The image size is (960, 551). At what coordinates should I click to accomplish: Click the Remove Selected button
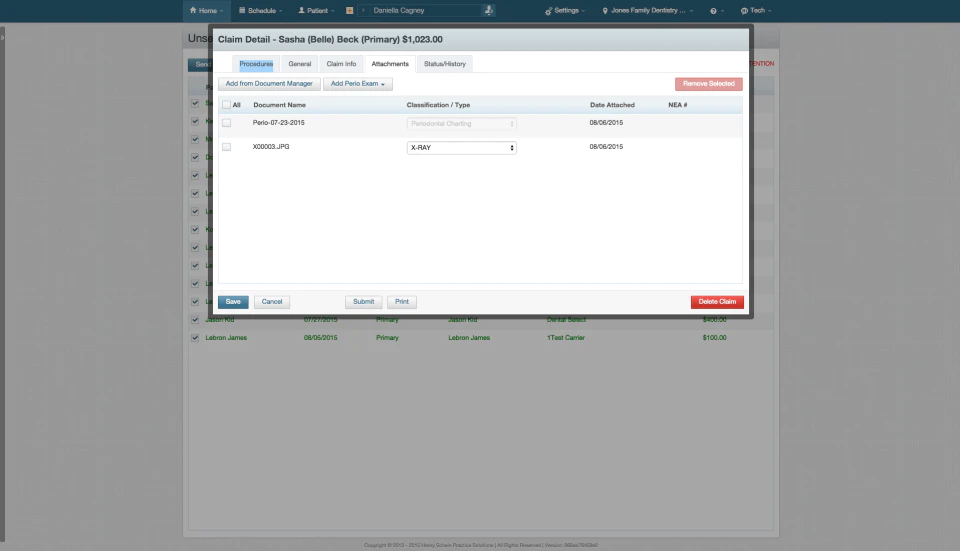[x=708, y=84]
